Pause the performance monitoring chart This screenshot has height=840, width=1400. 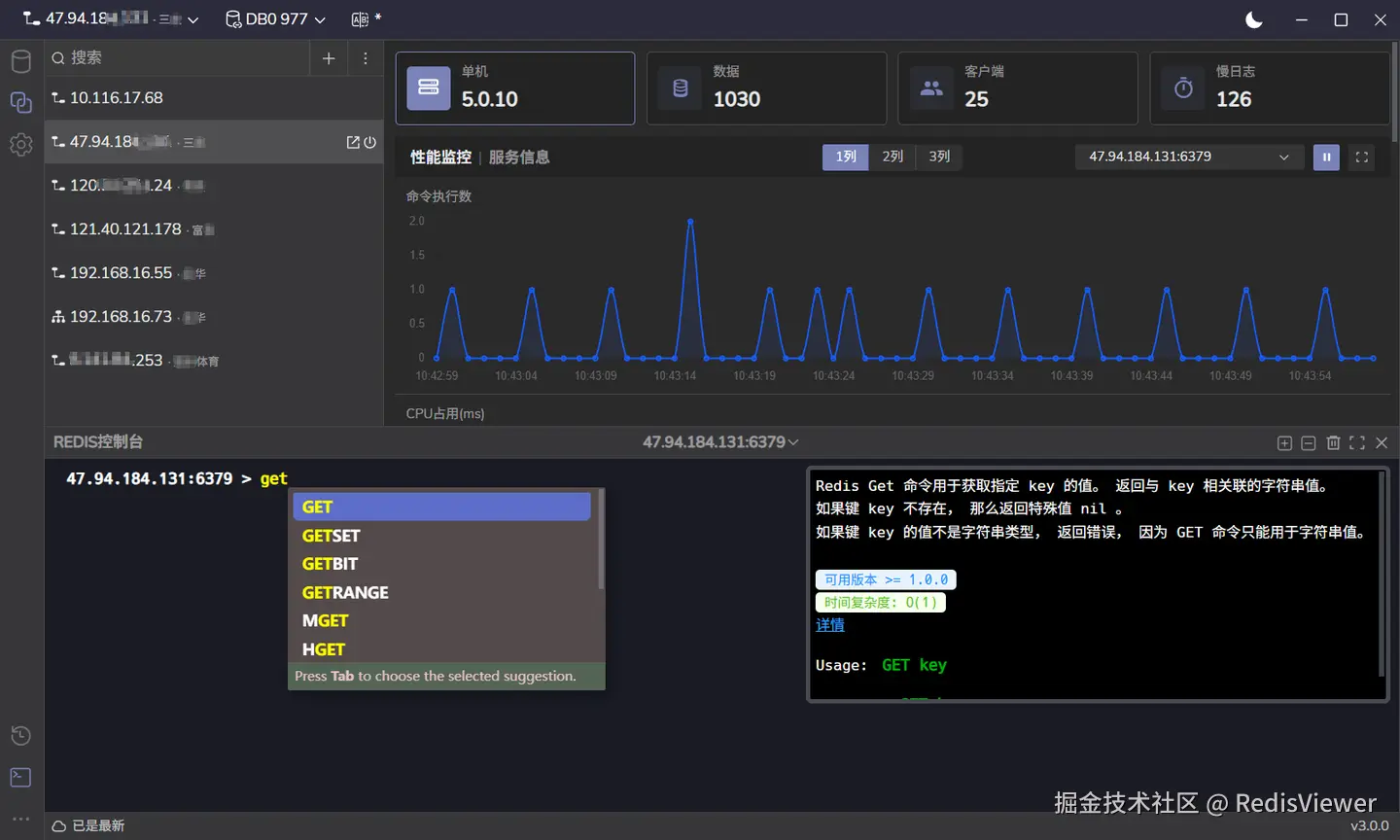[x=1326, y=157]
